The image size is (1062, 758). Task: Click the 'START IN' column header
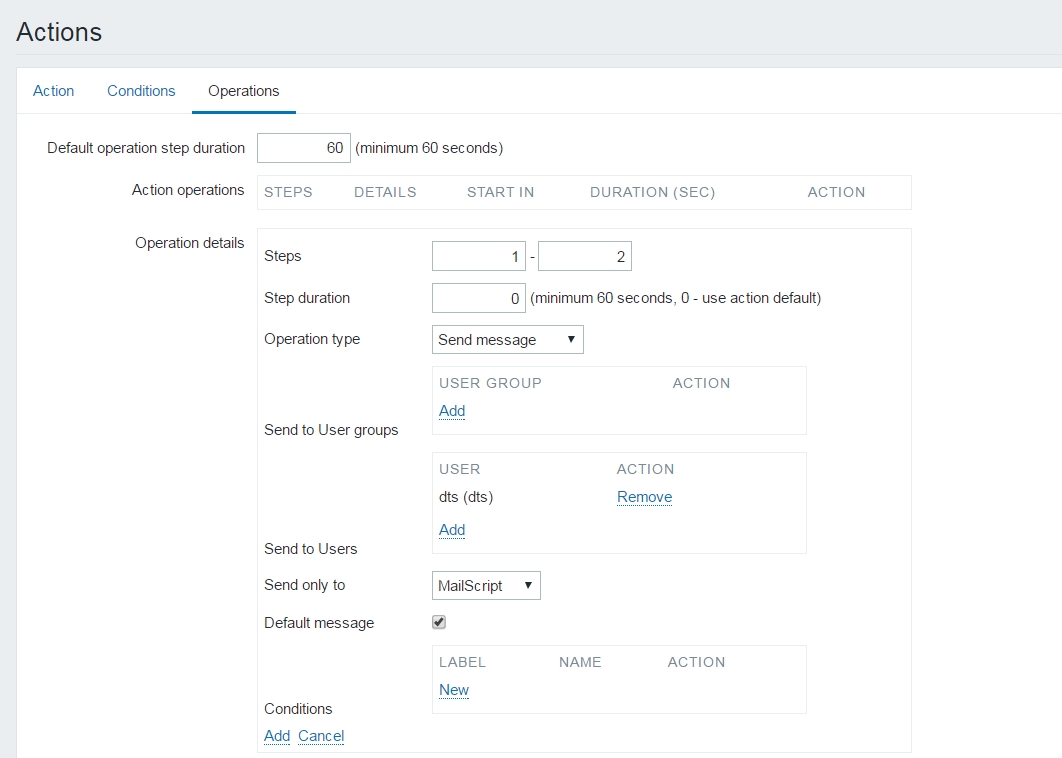coord(501,192)
